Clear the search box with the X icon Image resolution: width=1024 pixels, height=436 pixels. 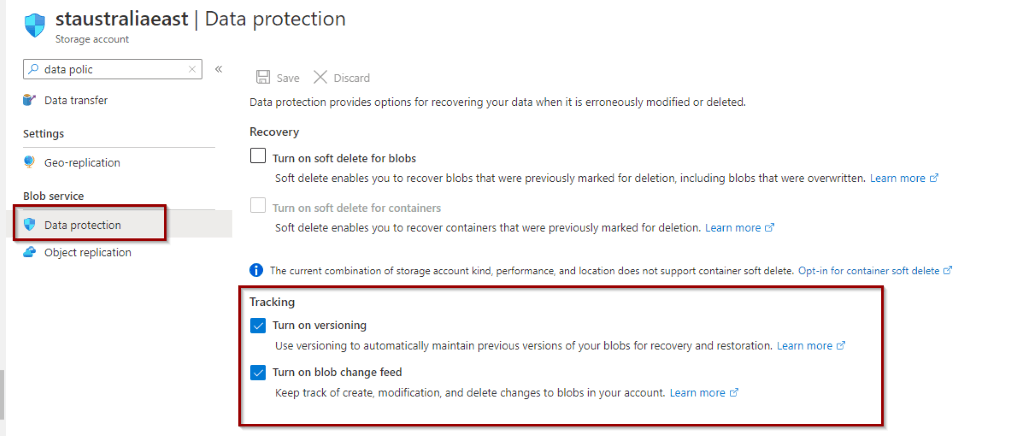pos(192,69)
